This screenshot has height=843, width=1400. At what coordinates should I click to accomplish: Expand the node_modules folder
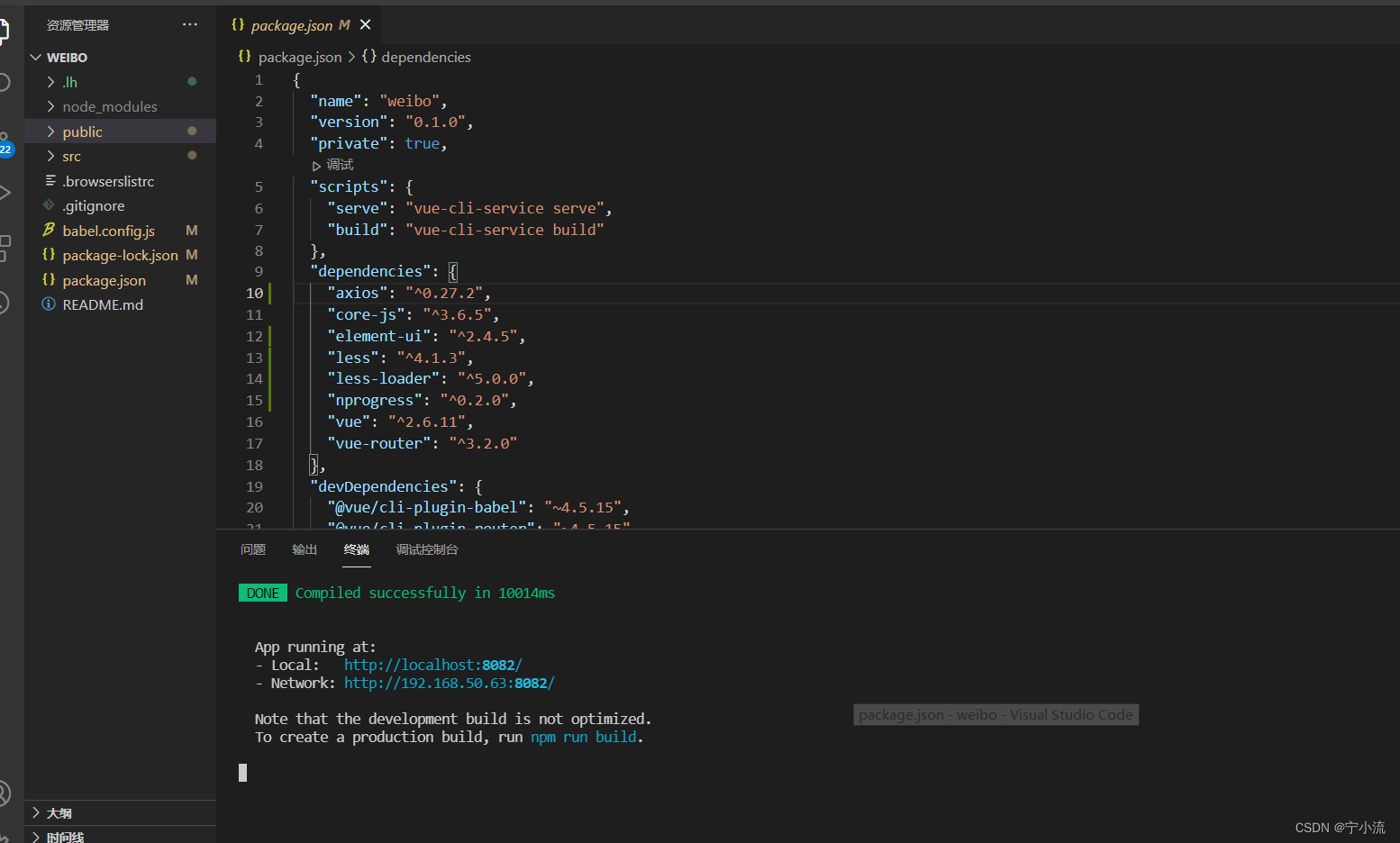(120, 106)
